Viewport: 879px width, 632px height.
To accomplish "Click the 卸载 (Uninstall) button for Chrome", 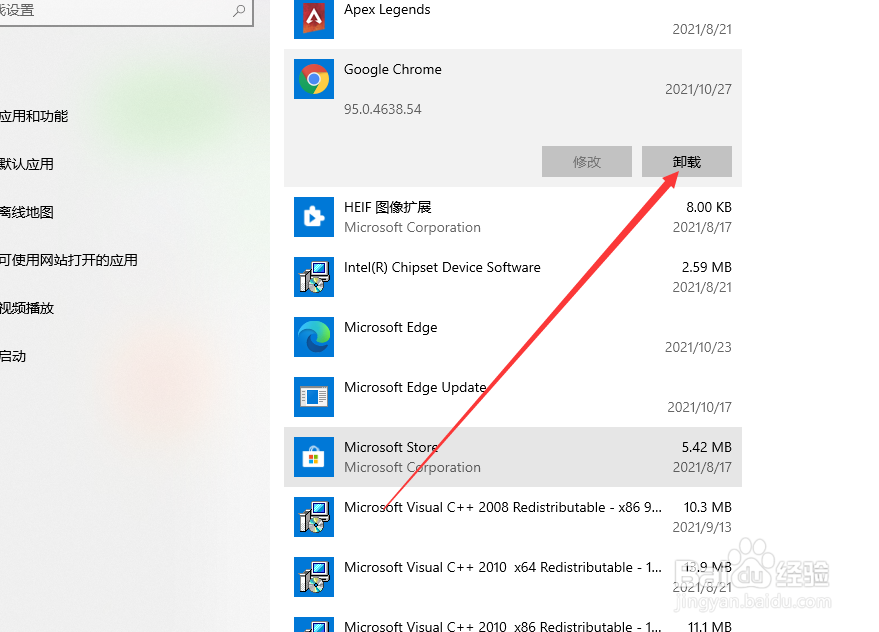I will 687,162.
